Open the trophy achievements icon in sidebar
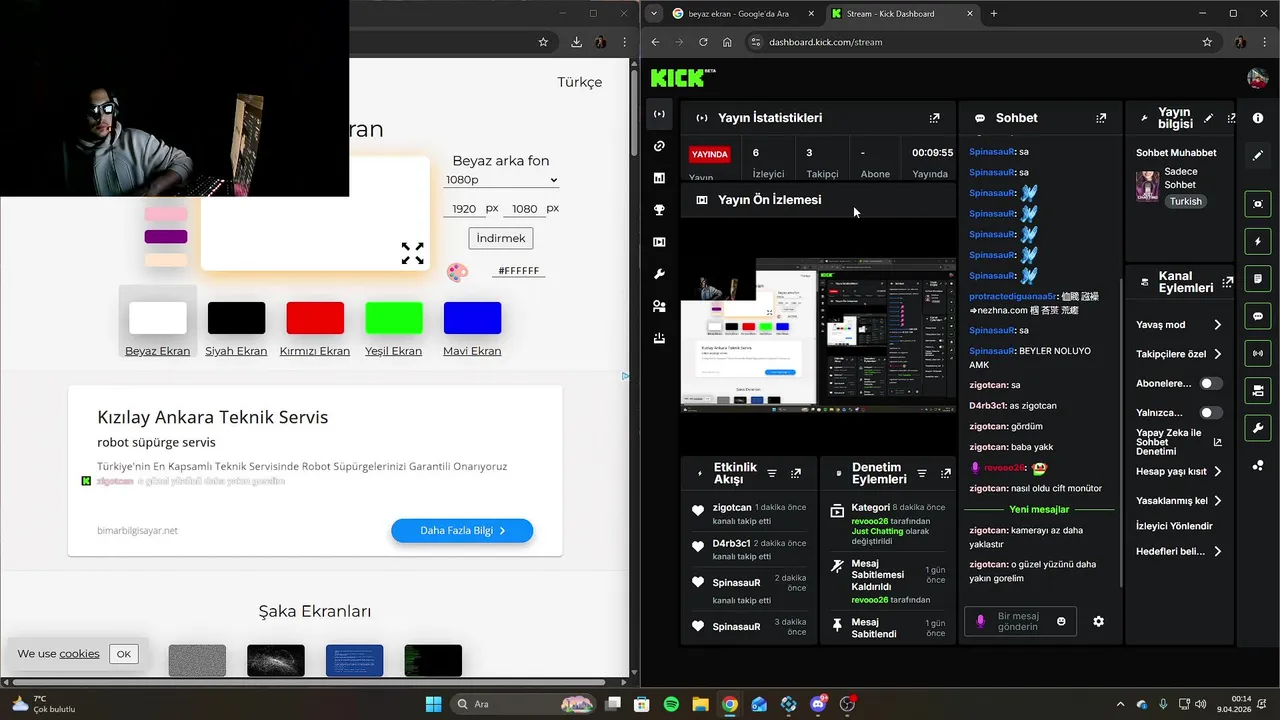The width and height of the screenshot is (1280, 720). [x=659, y=210]
